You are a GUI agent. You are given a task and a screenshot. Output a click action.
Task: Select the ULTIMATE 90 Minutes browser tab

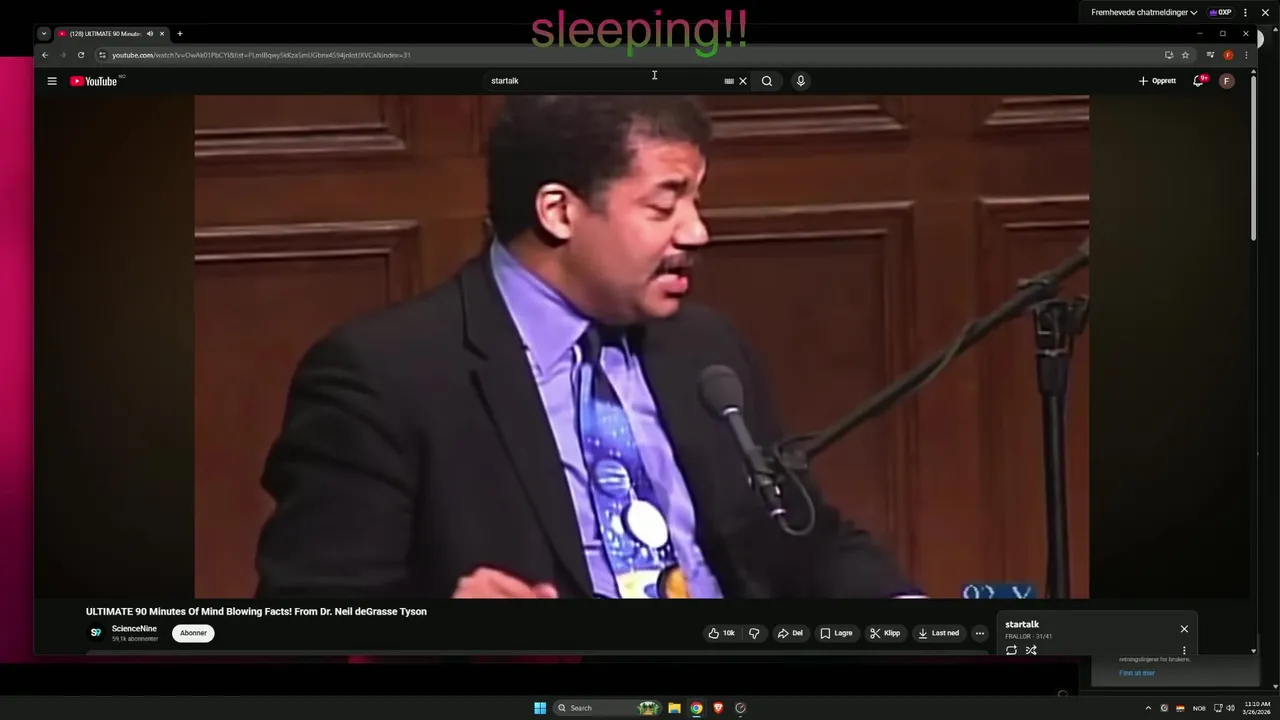[x=110, y=34]
